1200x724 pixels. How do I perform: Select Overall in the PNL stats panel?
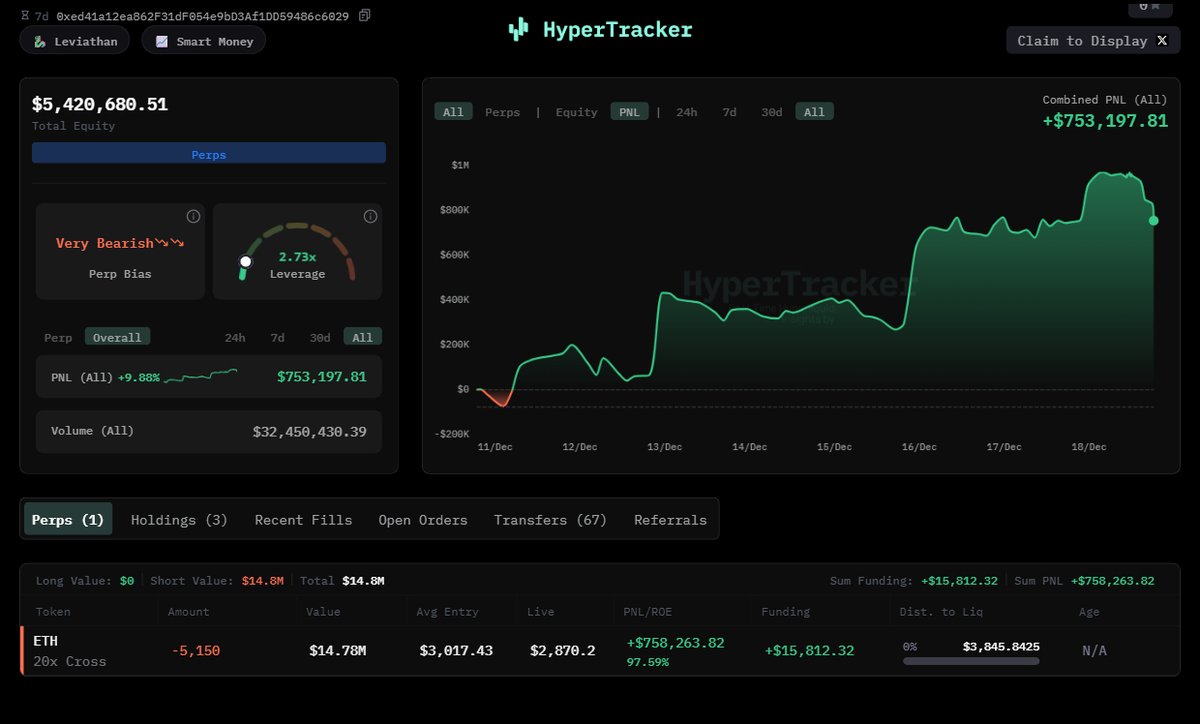[117, 338]
